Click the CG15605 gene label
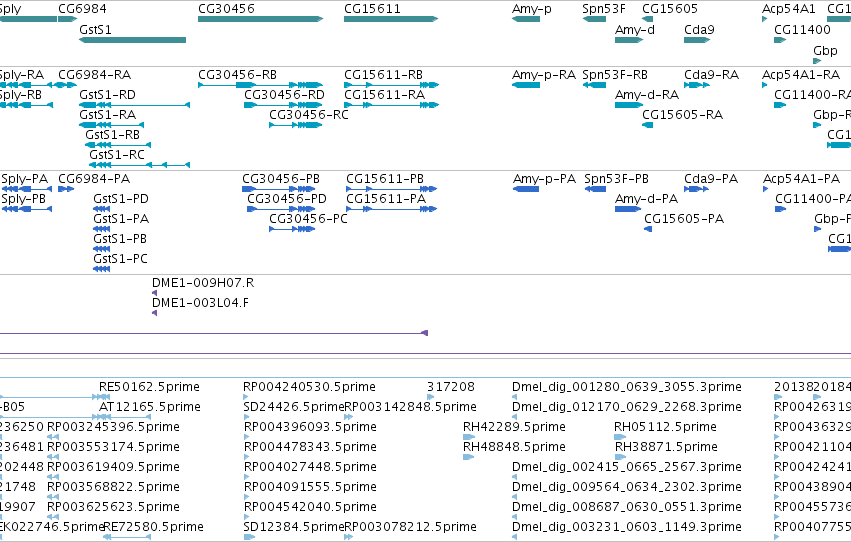This screenshot has width=851, height=542. [x=670, y=9]
